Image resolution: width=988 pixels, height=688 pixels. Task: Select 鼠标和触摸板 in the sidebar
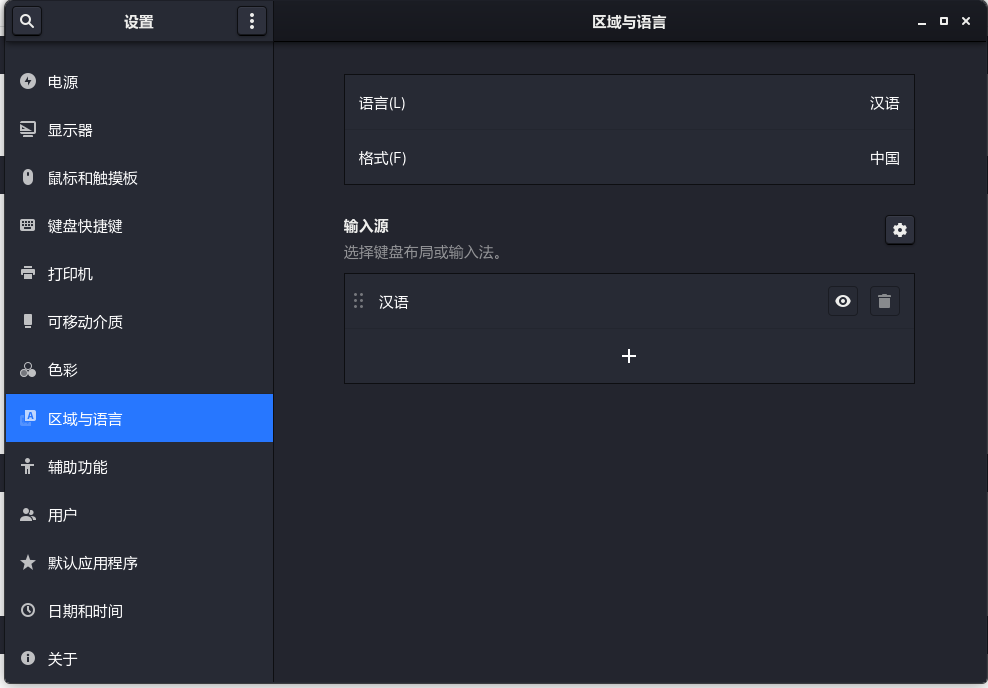[x=139, y=178]
